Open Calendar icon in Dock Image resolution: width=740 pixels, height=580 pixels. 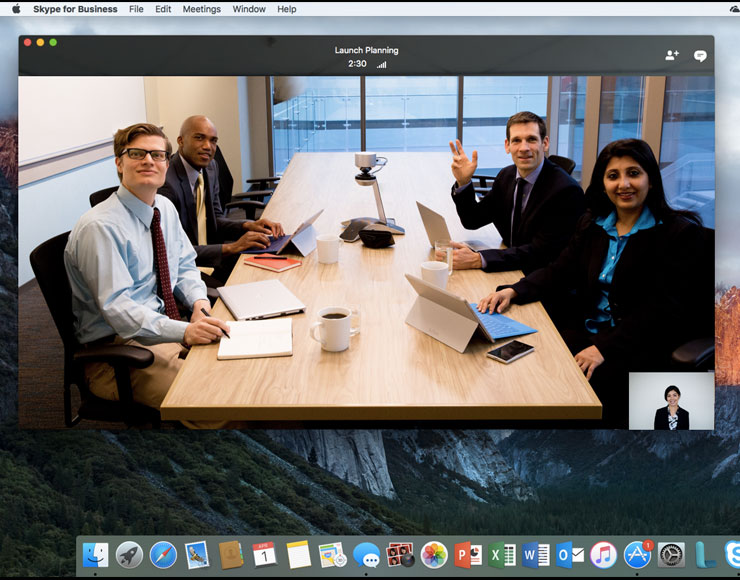point(265,555)
